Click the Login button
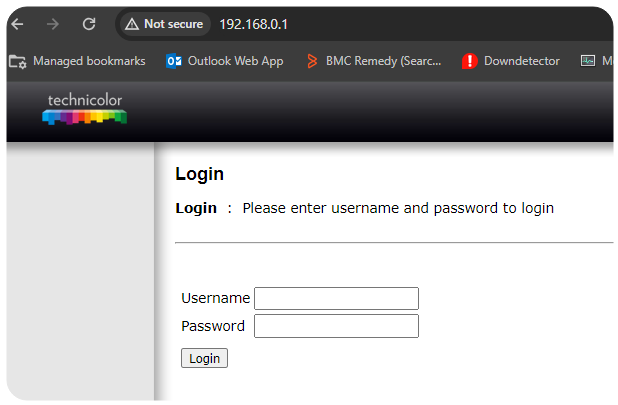This screenshot has width=618, height=405. [x=204, y=358]
